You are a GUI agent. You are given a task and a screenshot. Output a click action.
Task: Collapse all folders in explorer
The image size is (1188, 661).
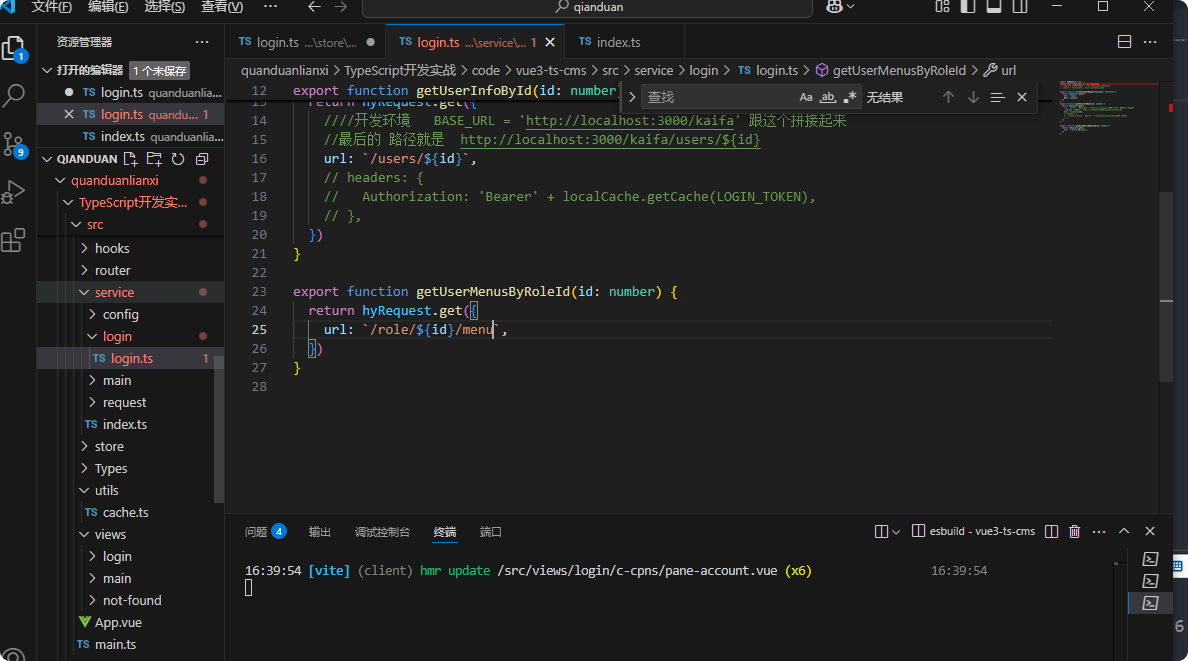click(x=202, y=159)
